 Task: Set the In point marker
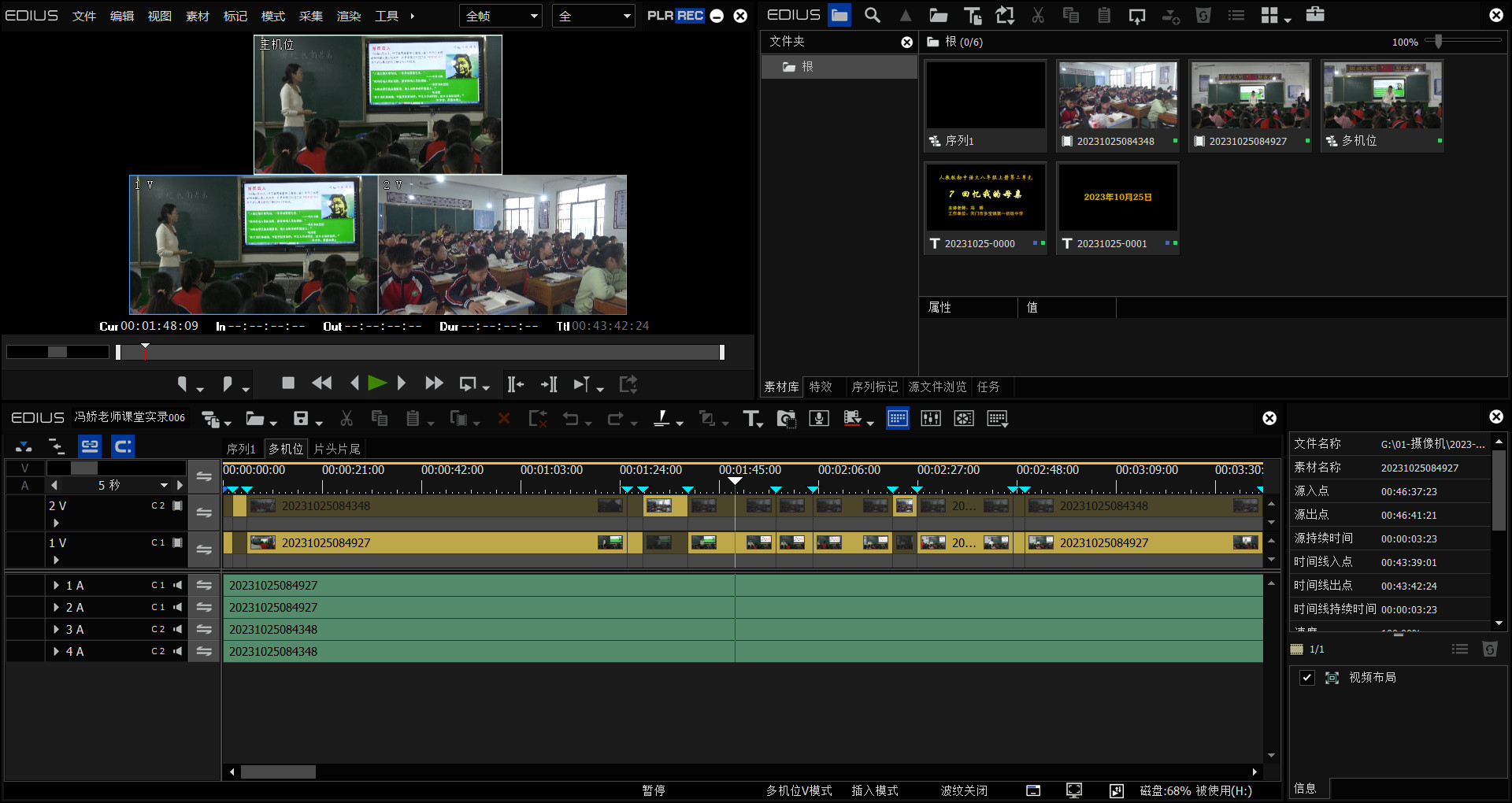click(183, 383)
